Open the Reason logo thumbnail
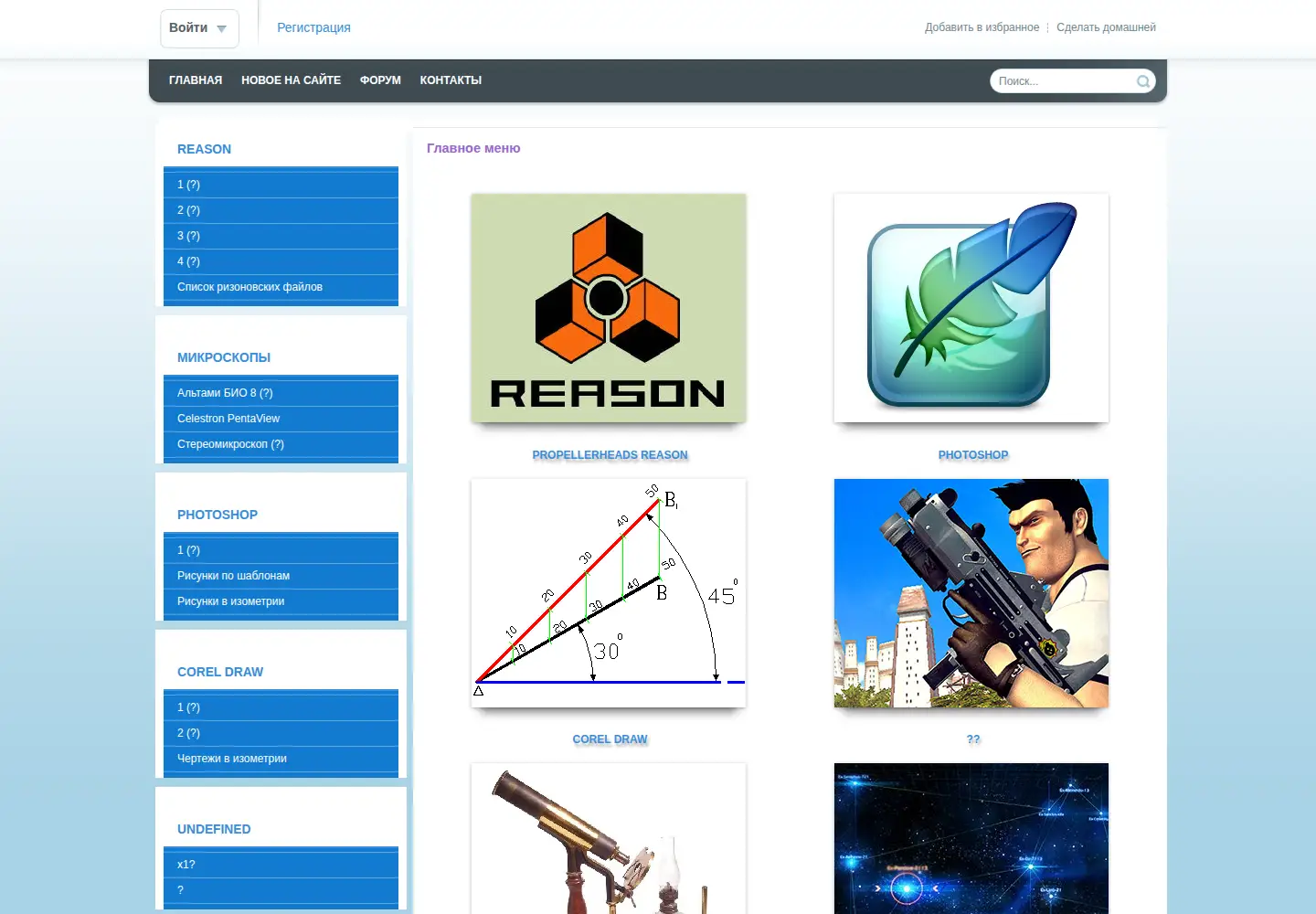This screenshot has height=914, width=1316. pyautogui.click(x=609, y=308)
